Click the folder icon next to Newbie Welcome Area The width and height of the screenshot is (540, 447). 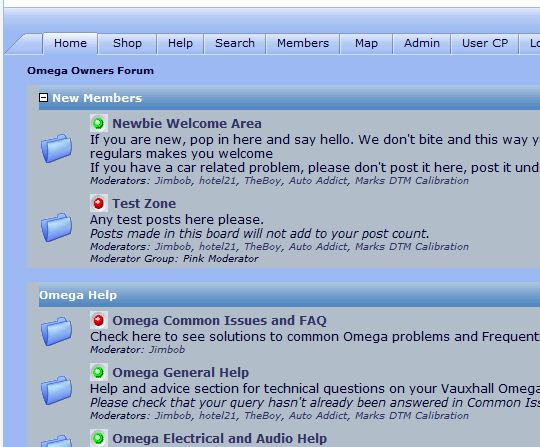click(x=56, y=148)
